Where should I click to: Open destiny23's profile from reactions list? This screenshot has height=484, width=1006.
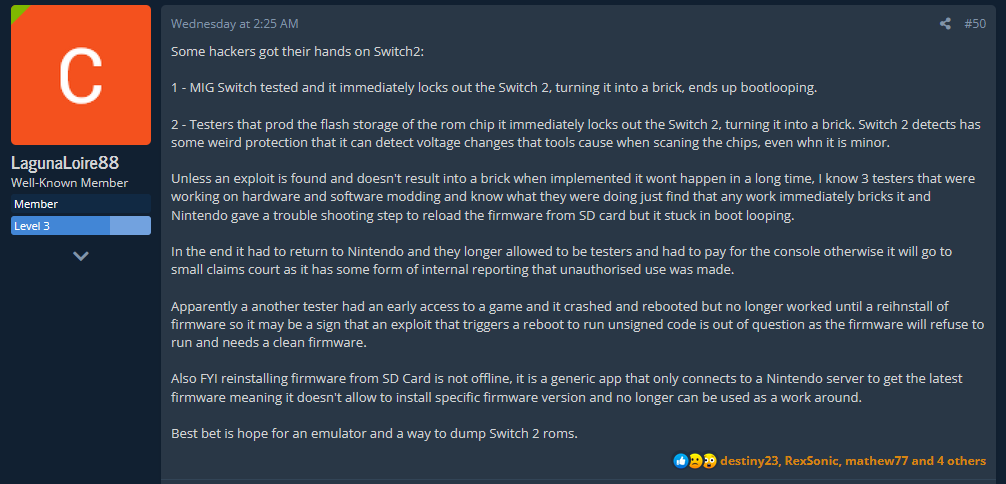click(x=749, y=461)
